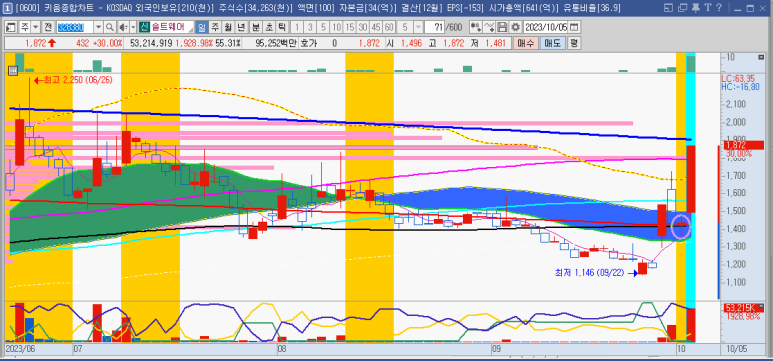773x361 pixels.
Task: Select the 년 yearly period button
Action: coord(242,27)
